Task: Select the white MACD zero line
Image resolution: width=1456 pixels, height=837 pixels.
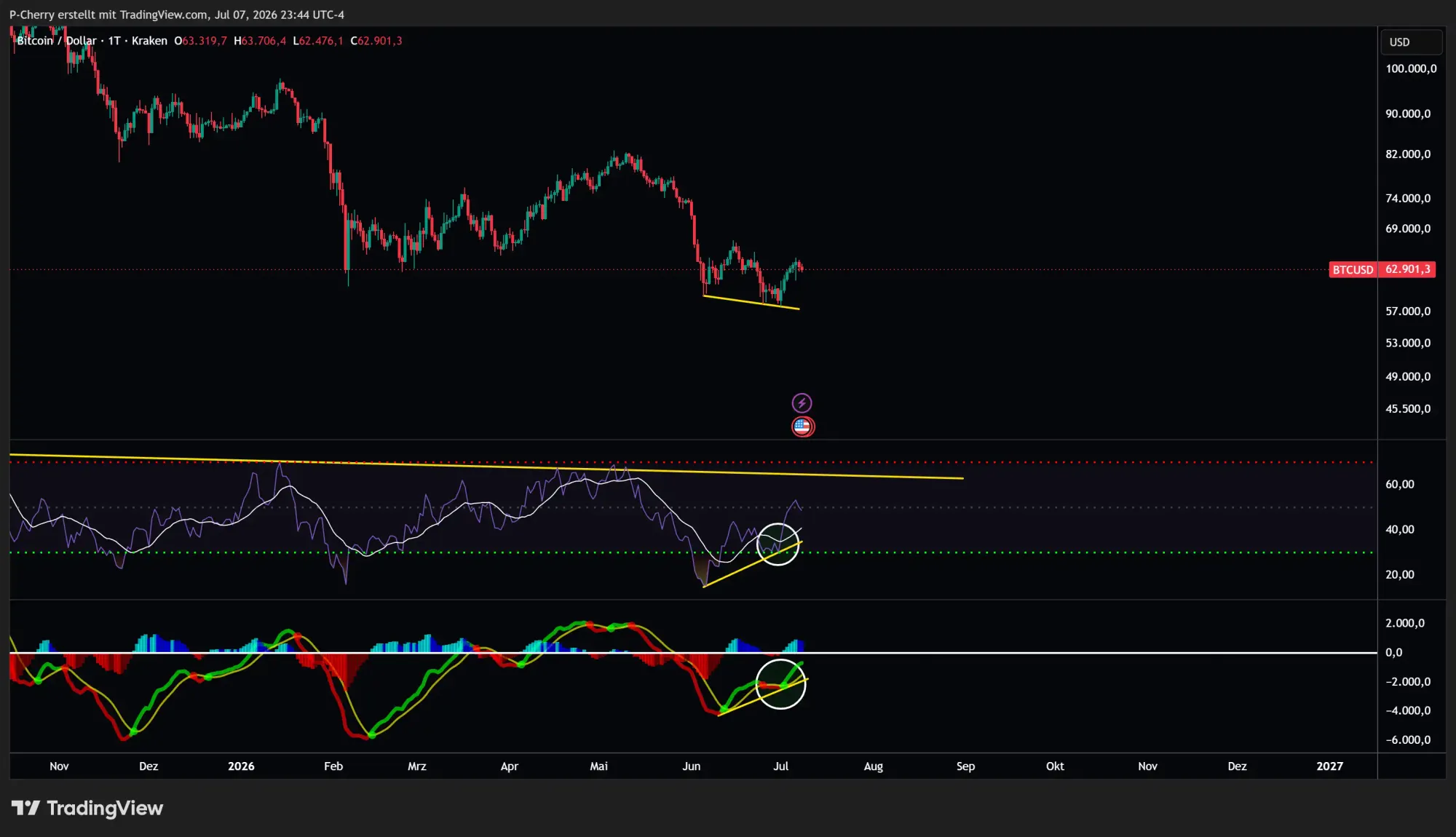Action: pos(693,653)
